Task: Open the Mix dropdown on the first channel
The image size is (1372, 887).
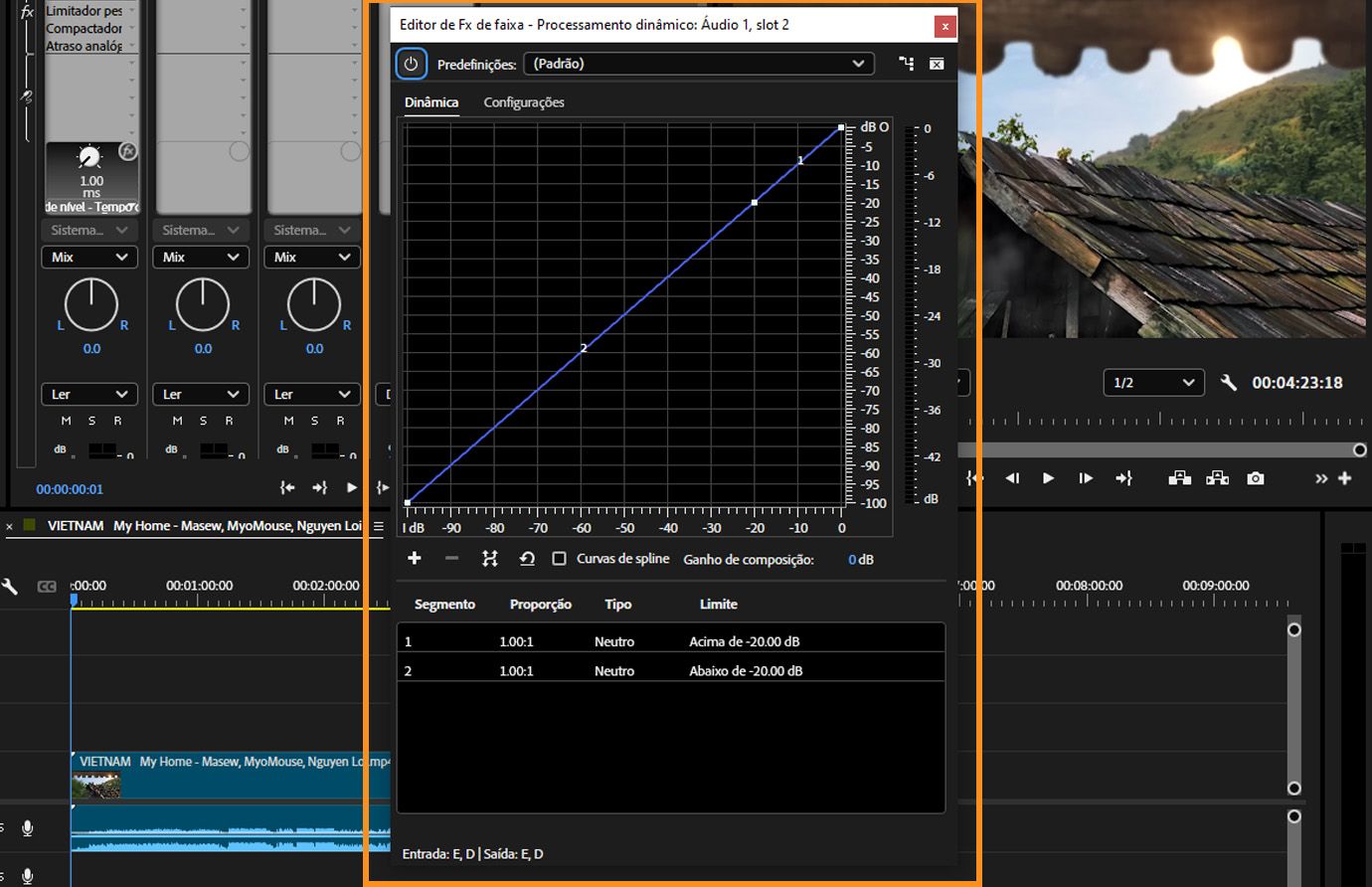Action: pyautogui.click(x=88, y=257)
